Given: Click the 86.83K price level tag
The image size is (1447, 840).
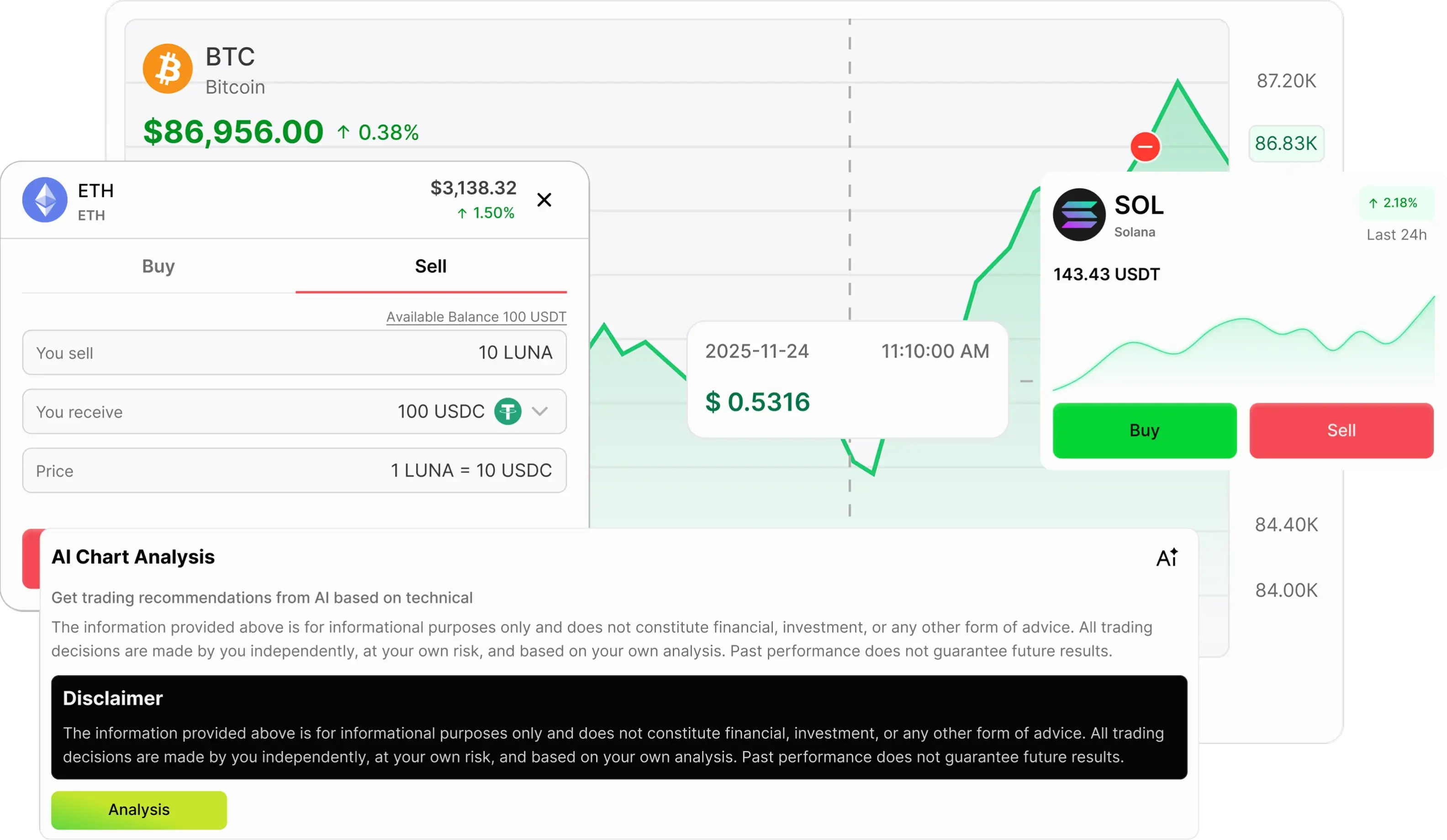Looking at the screenshot, I should [x=1286, y=143].
